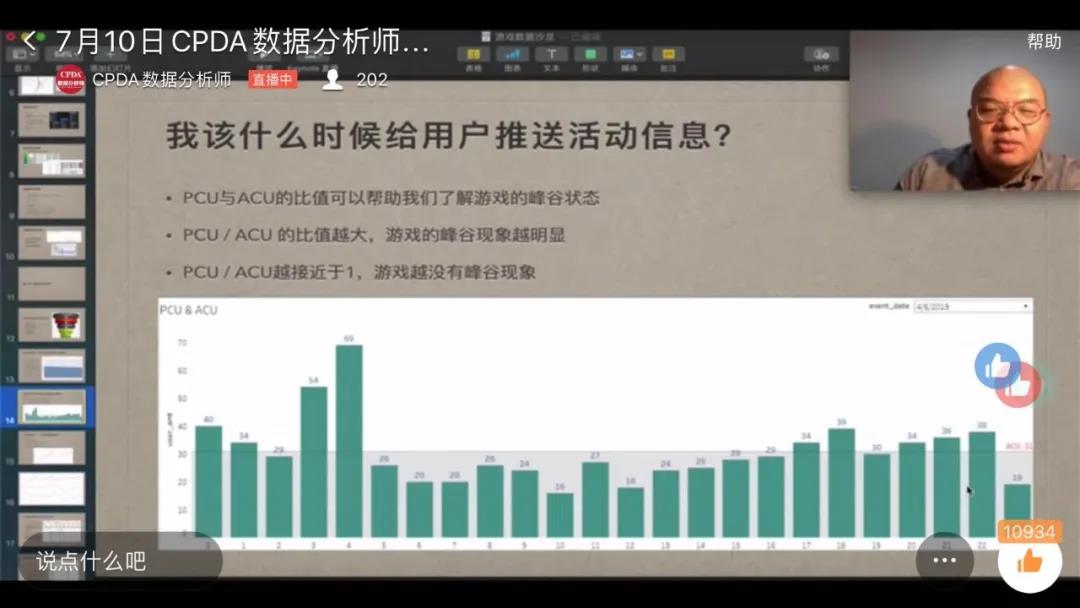Screen dimensions: 1080x608
Task: Click the bar labeled 54 at hour 3
Action: point(314,462)
